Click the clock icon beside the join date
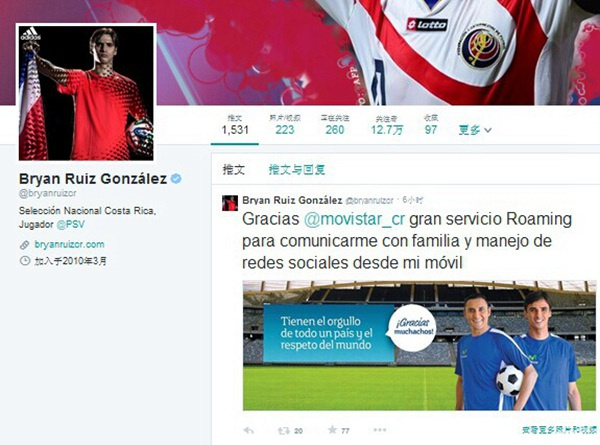The image size is (600, 445). click(24, 261)
